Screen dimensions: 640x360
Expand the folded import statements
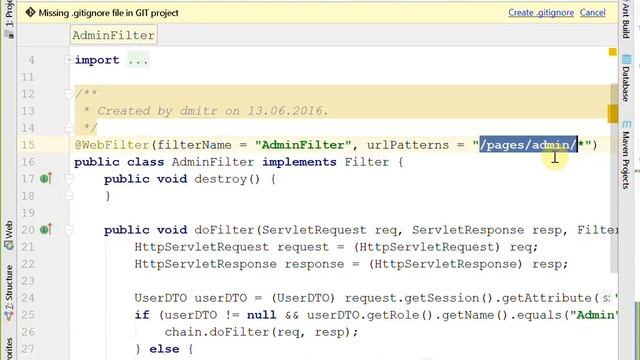pyautogui.click(x=69, y=60)
